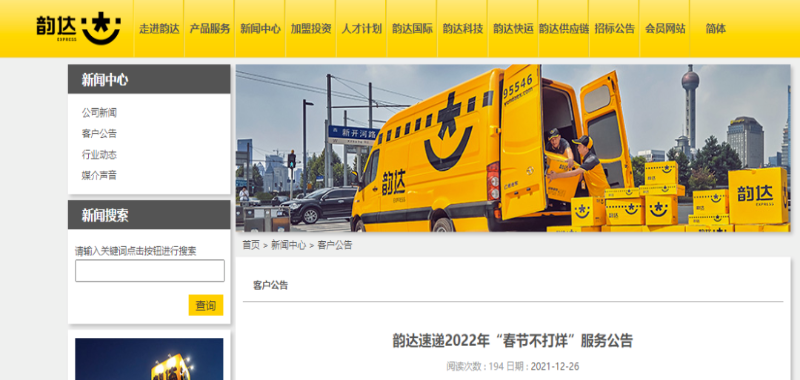This screenshot has height=380, width=800.
Task: Open 公司新闻 in the sidebar
Action: click(99, 113)
